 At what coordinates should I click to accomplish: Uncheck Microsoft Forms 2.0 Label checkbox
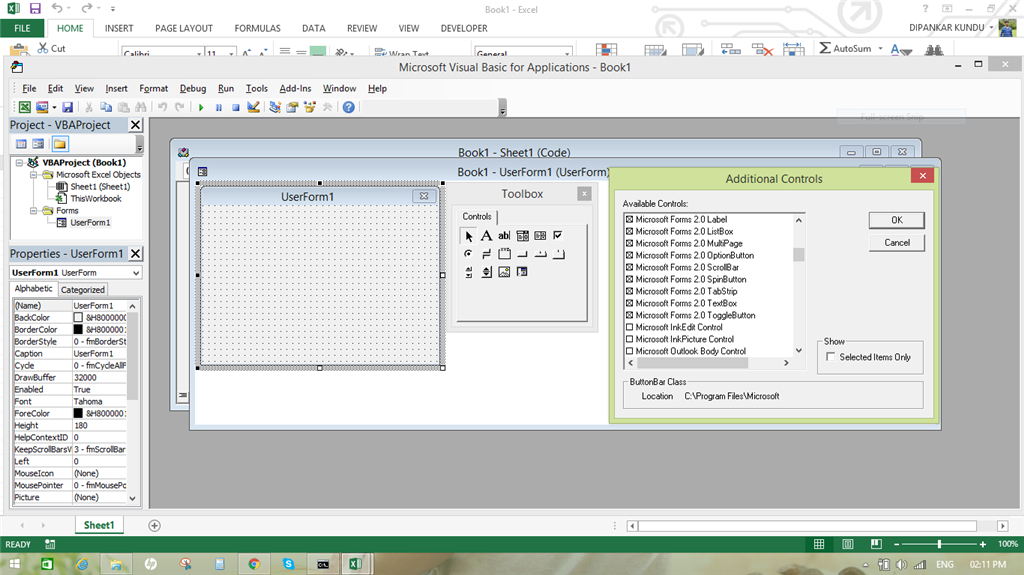tap(630, 220)
